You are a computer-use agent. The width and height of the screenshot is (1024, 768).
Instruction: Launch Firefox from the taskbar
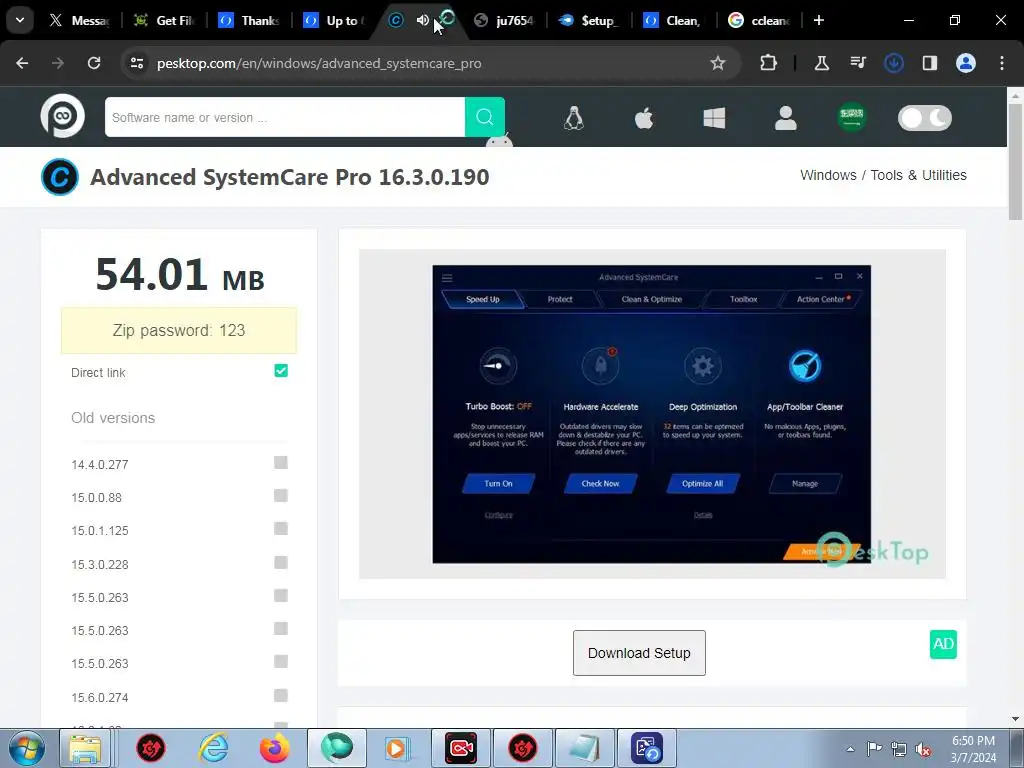[274, 748]
